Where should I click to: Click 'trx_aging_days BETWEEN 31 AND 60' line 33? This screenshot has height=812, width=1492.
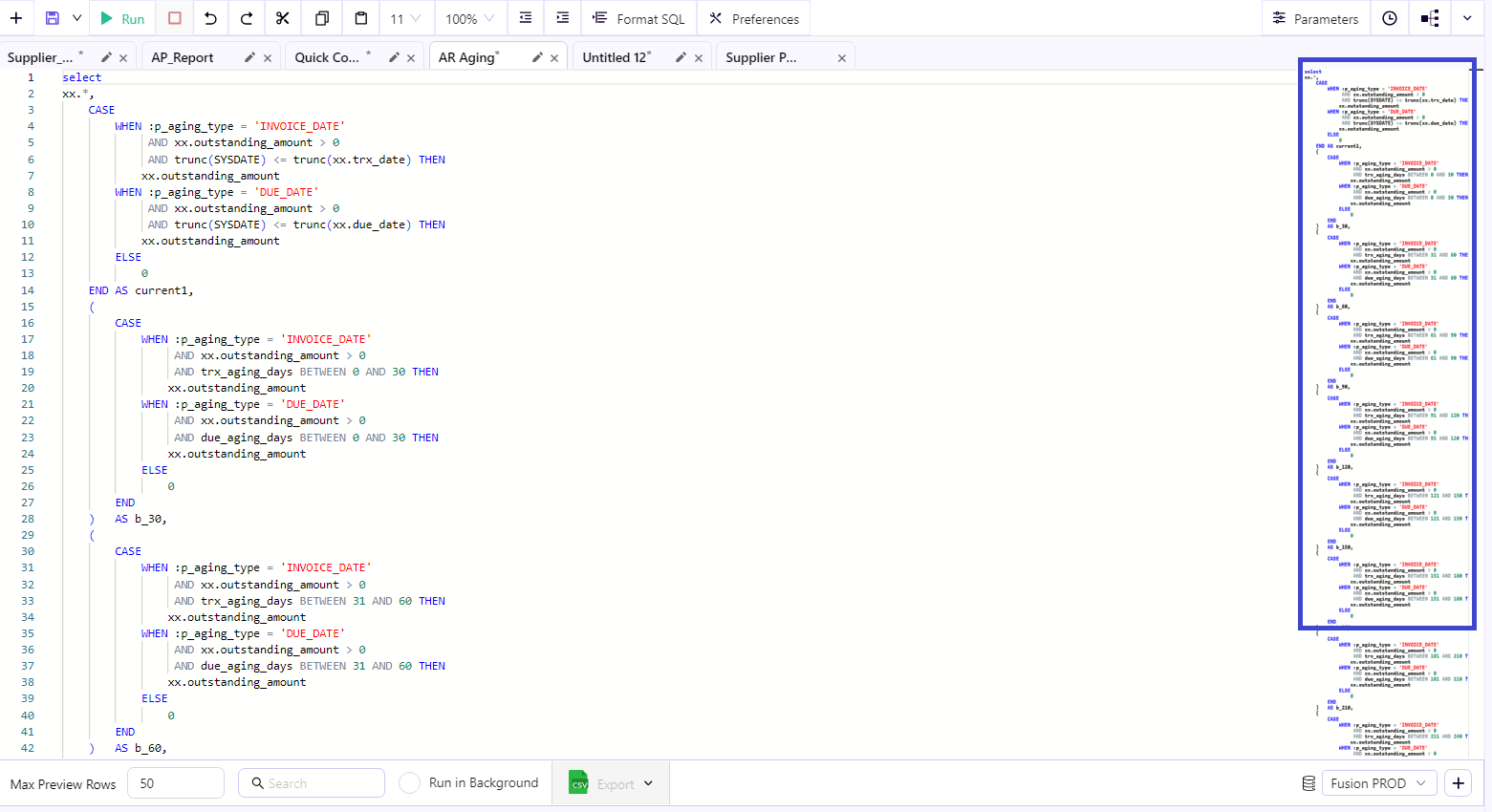(306, 601)
